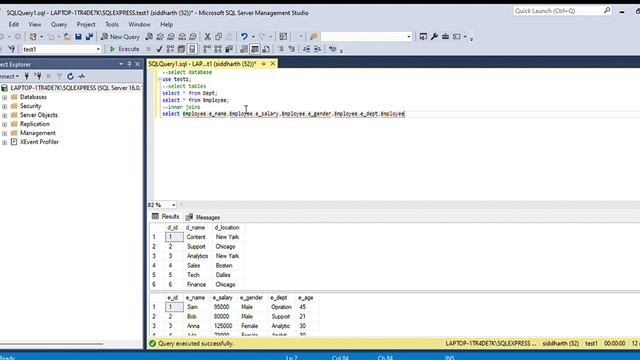The image size is (640, 360).
Task: Toggle pin on SQLQuery1.sql tab
Action: point(264,64)
